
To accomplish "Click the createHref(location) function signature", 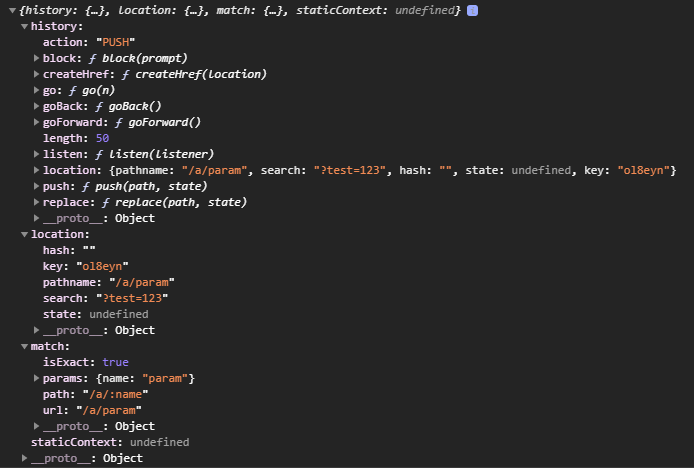I will click(x=201, y=74).
